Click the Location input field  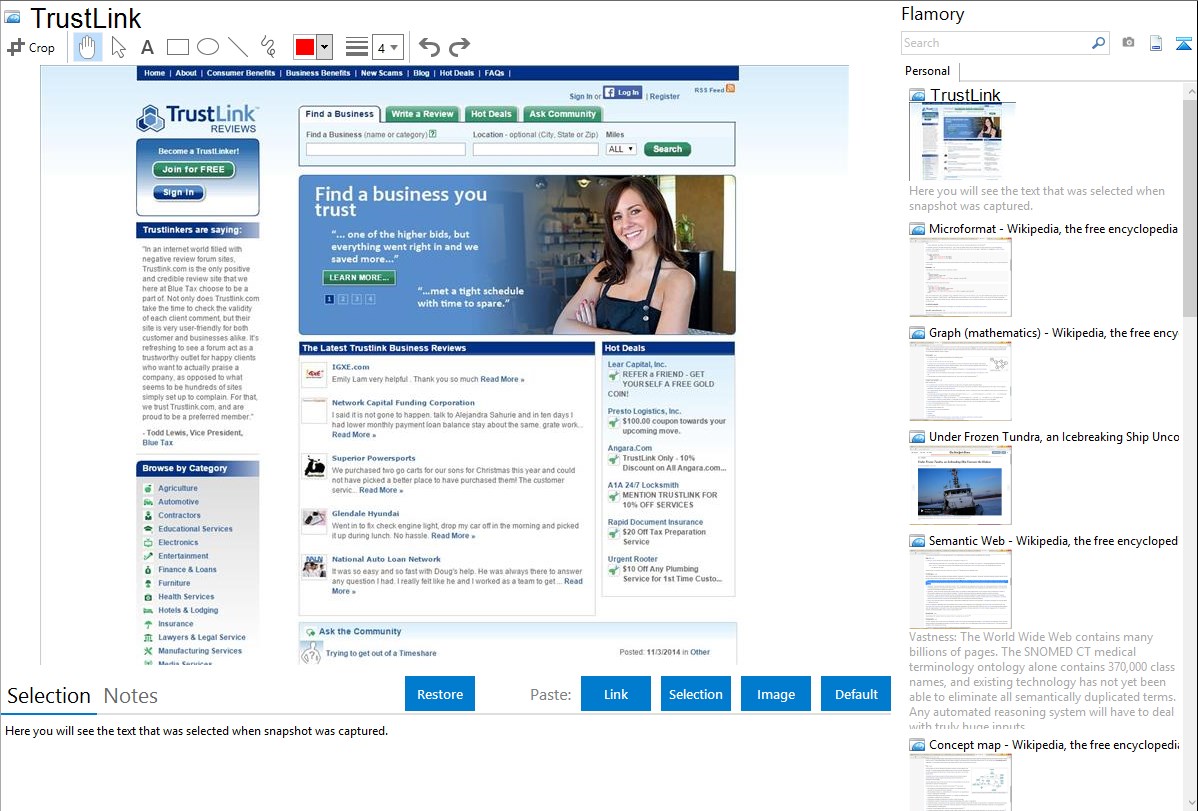536,149
